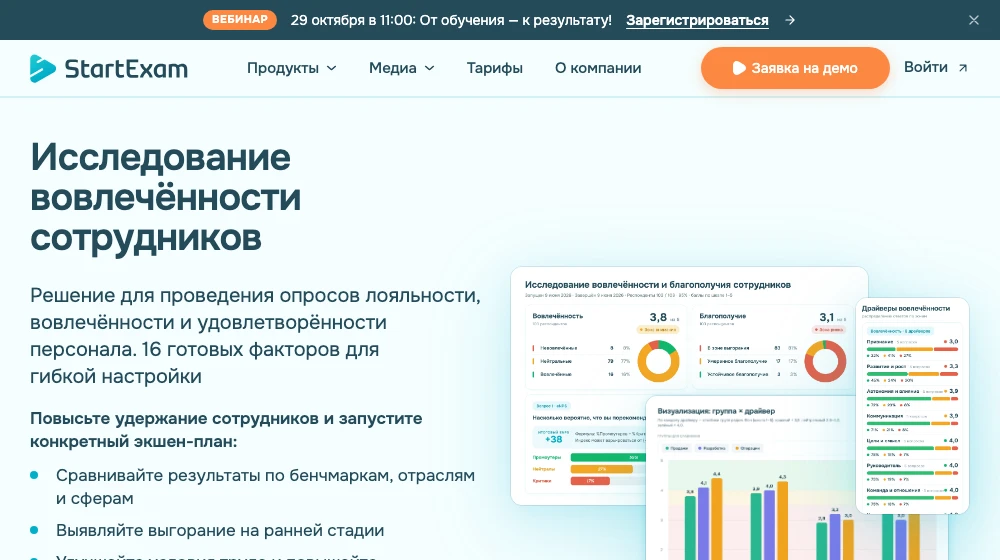
Task: Click the Повысьте удержание сотрудников subheading
Action: [x=226, y=430]
